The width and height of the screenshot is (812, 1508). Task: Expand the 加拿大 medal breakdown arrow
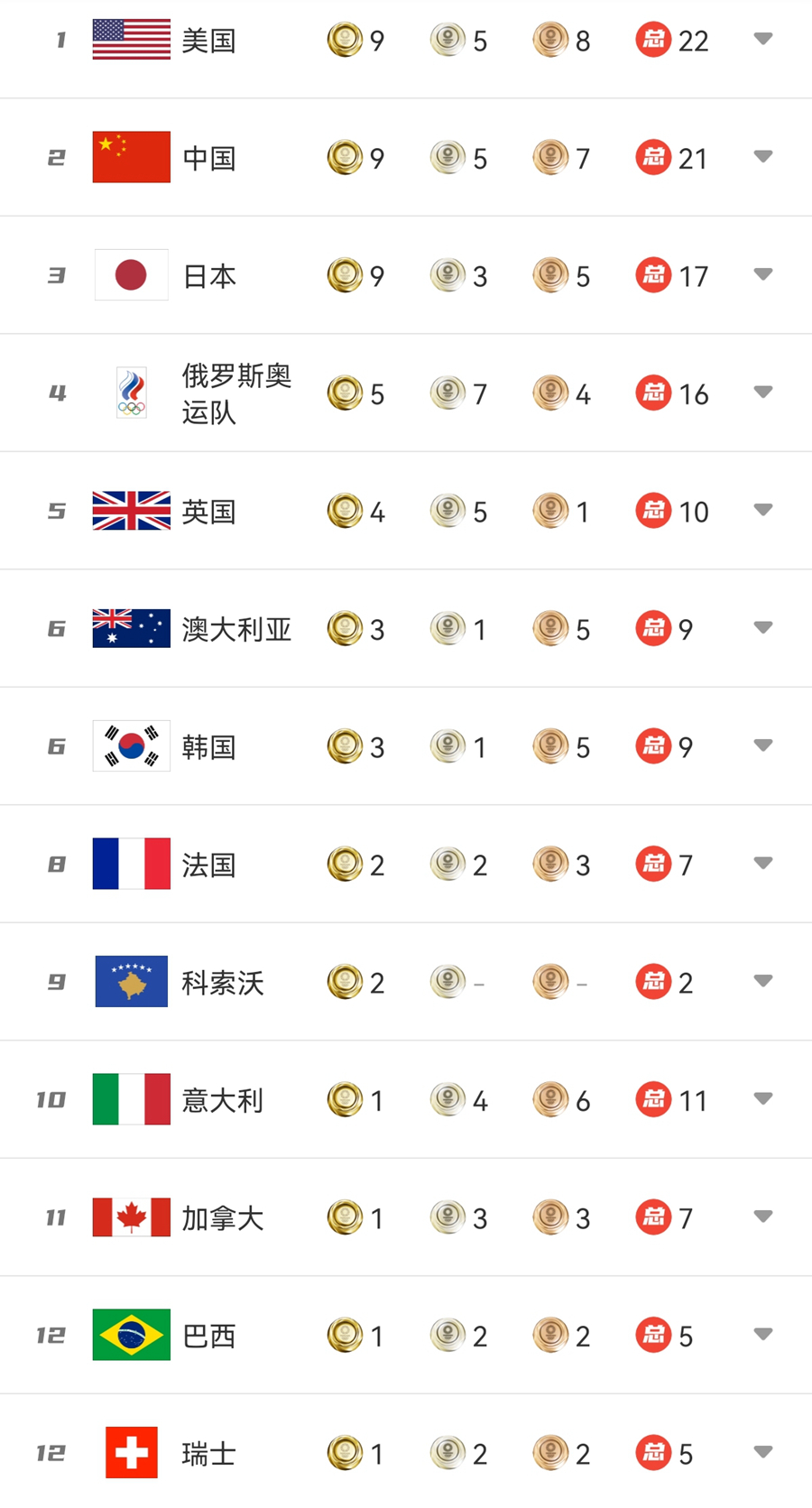pos(763,1217)
